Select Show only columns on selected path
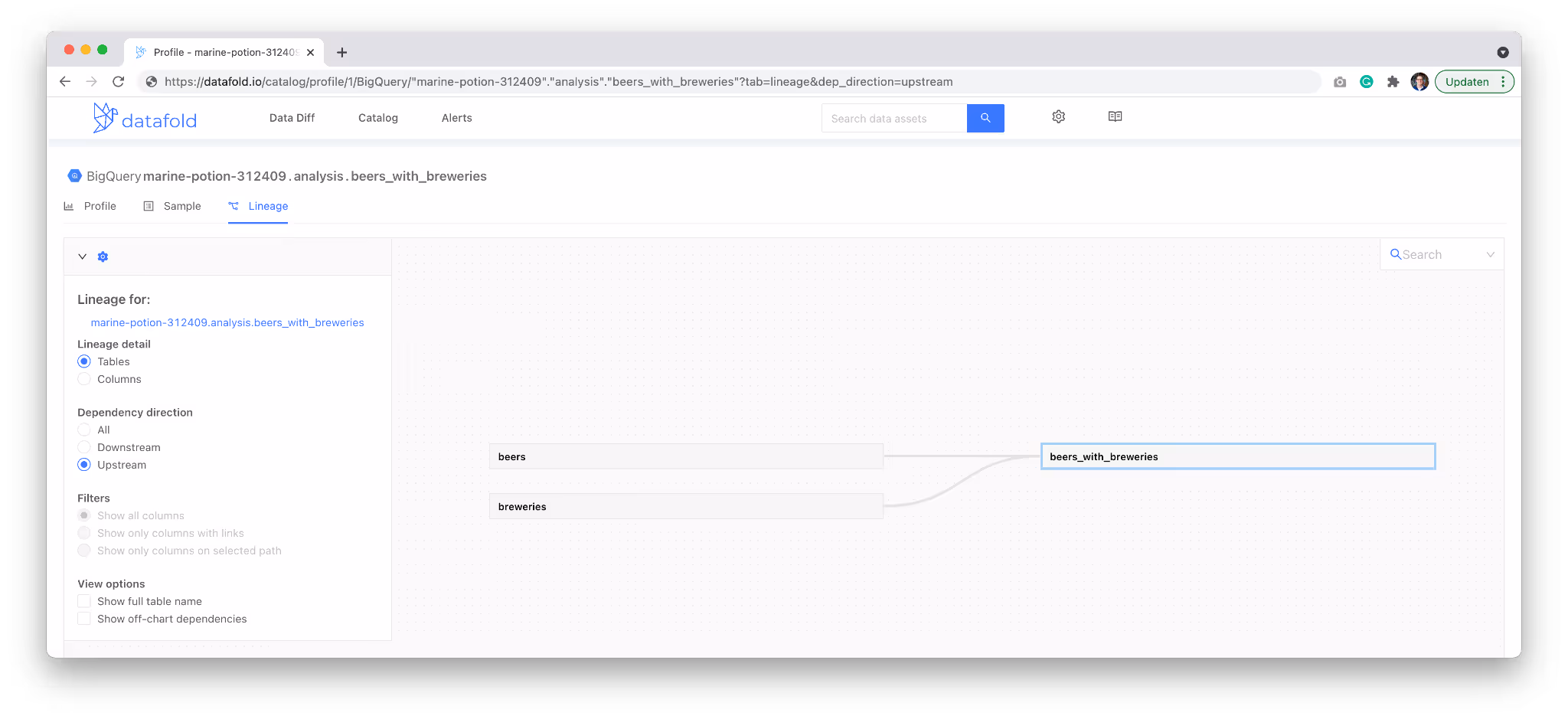This screenshot has width=1568, height=719. [84, 551]
